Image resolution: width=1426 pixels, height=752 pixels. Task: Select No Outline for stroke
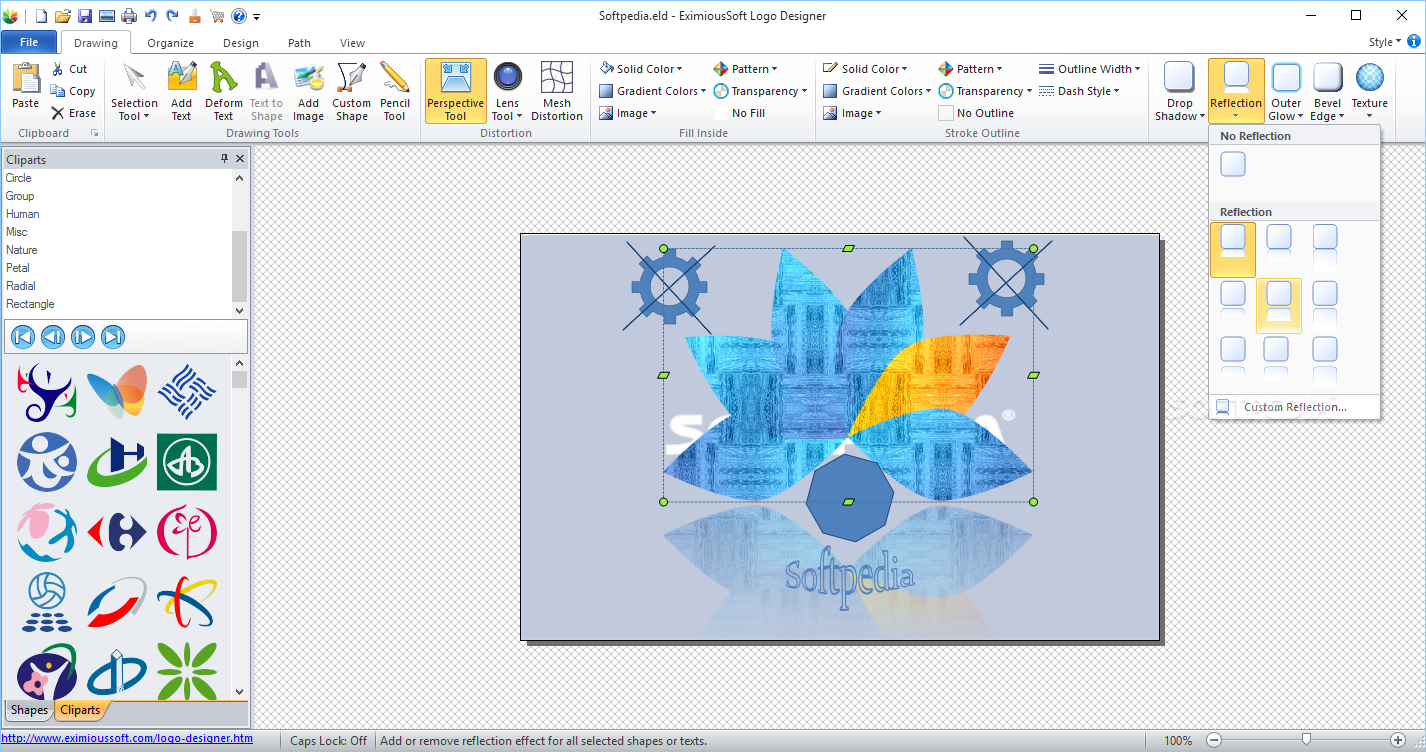click(976, 113)
